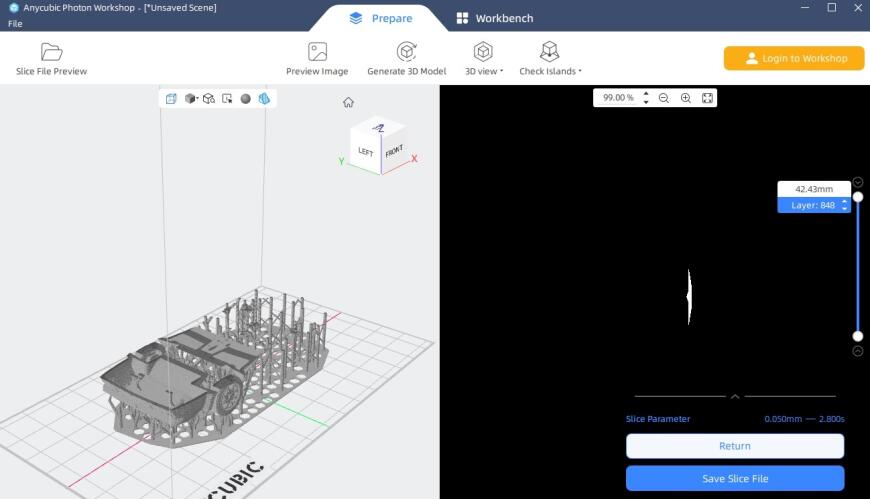Viewport: 870px width, 499px height.
Task: Click the circled chevron above layer slider
Action: tap(858, 182)
